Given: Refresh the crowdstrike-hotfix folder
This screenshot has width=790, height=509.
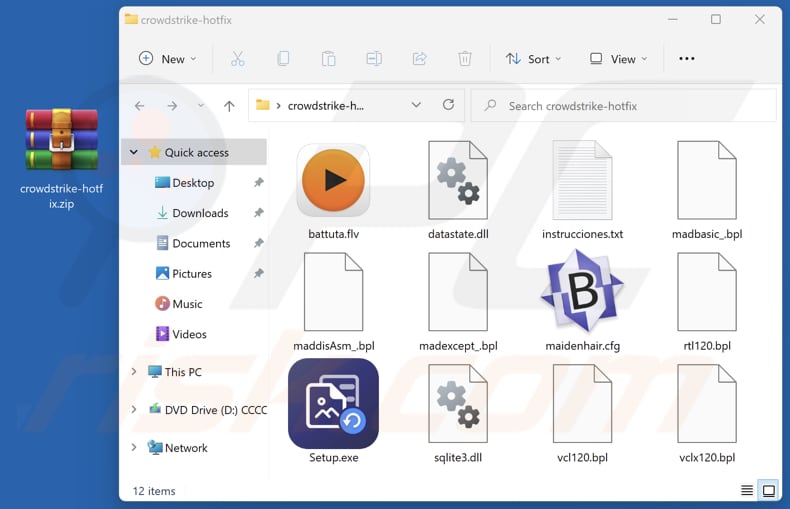Looking at the screenshot, I should (448, 105).
